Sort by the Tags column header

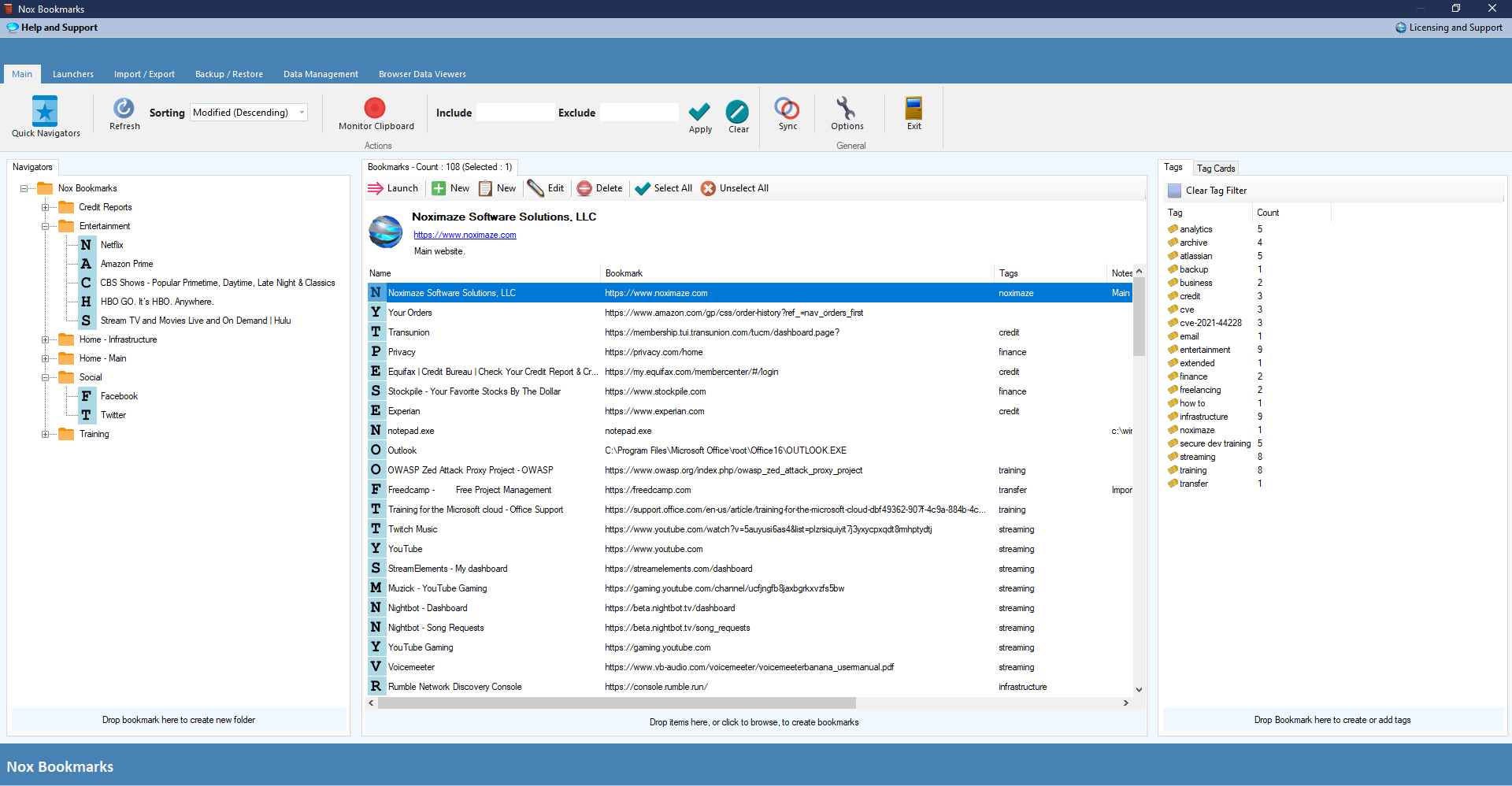[1051, 273]
